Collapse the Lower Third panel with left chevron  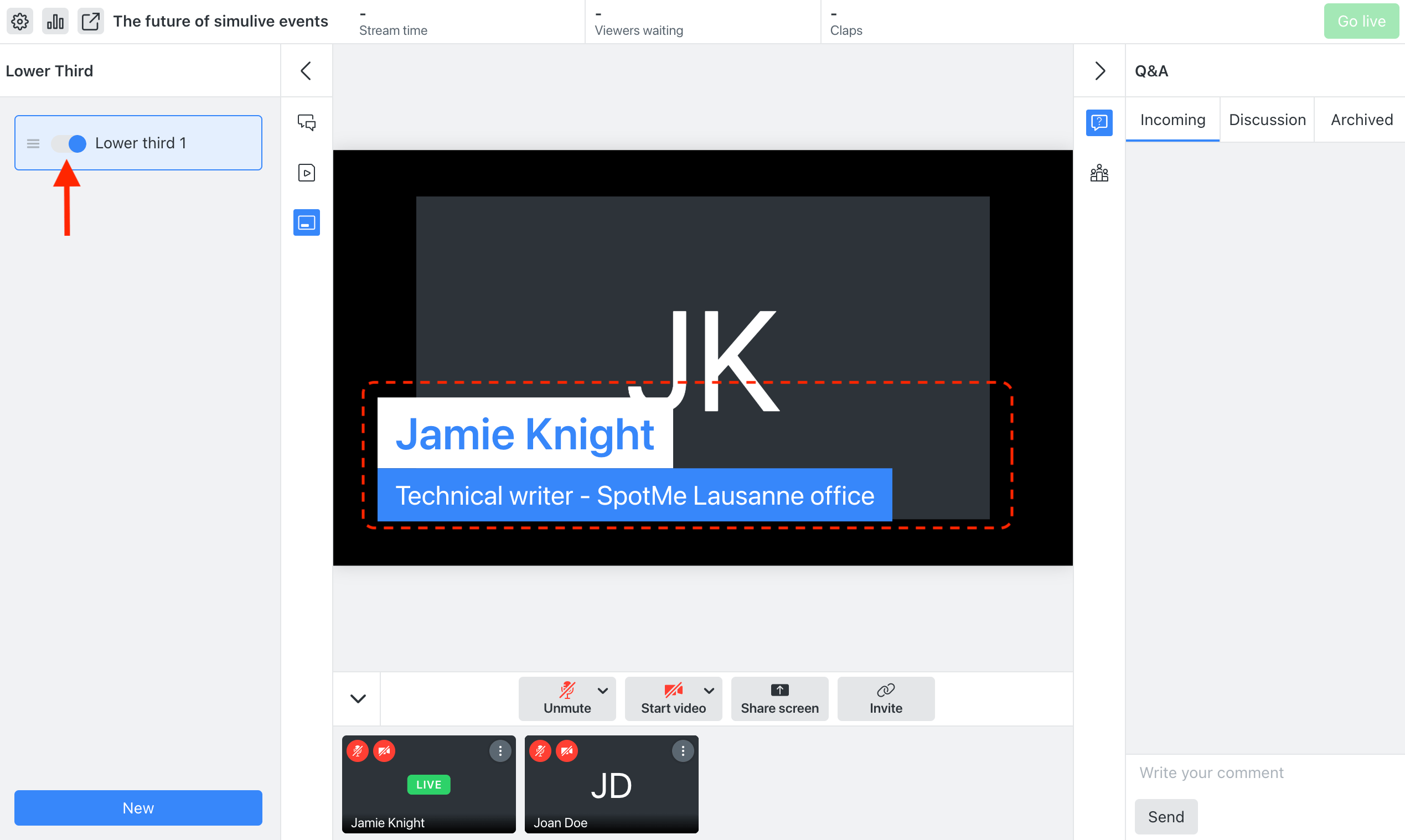pos(306,70)
